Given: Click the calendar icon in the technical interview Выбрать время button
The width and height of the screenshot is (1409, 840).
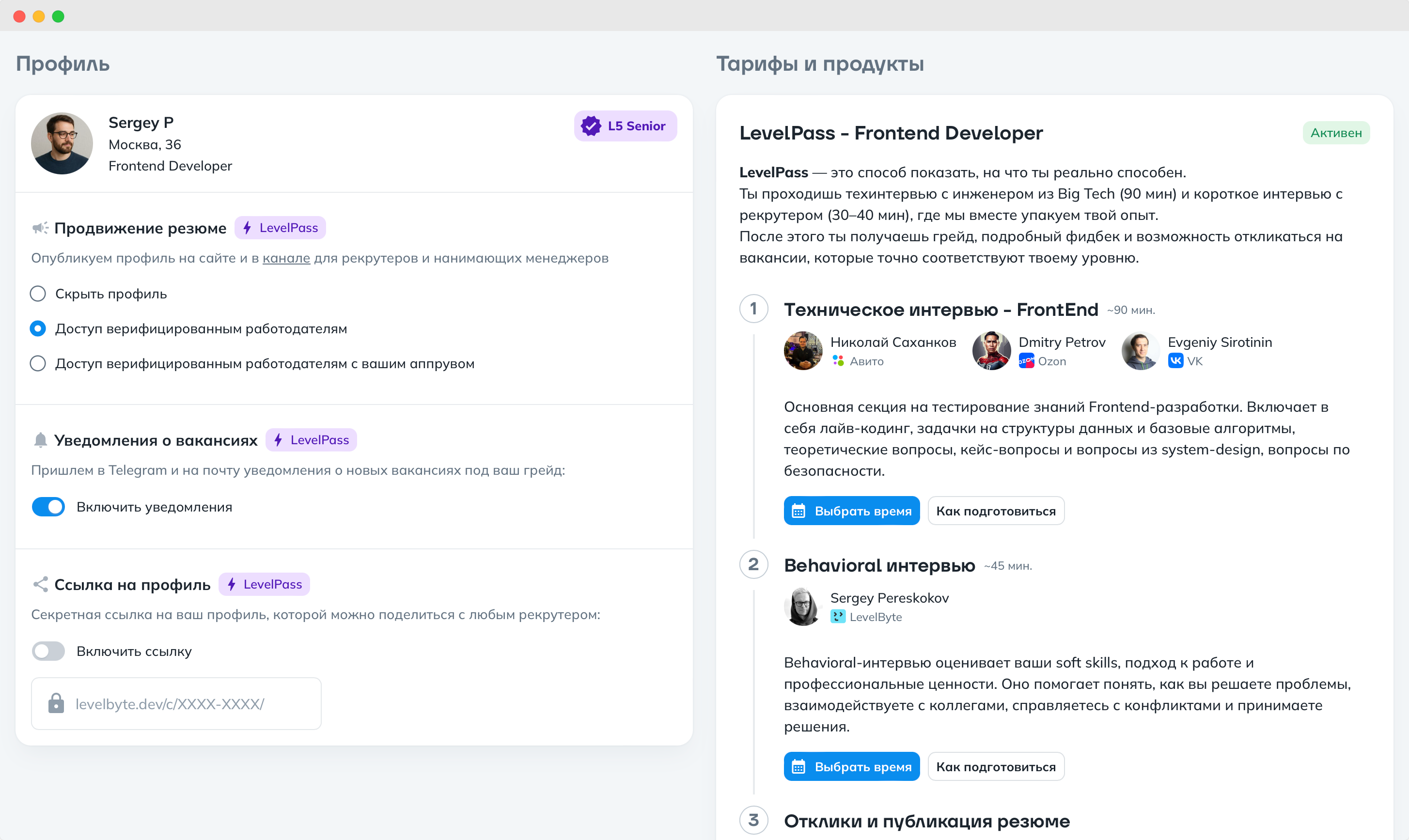Looking at the screenshot, I should (x=798, y=511).
